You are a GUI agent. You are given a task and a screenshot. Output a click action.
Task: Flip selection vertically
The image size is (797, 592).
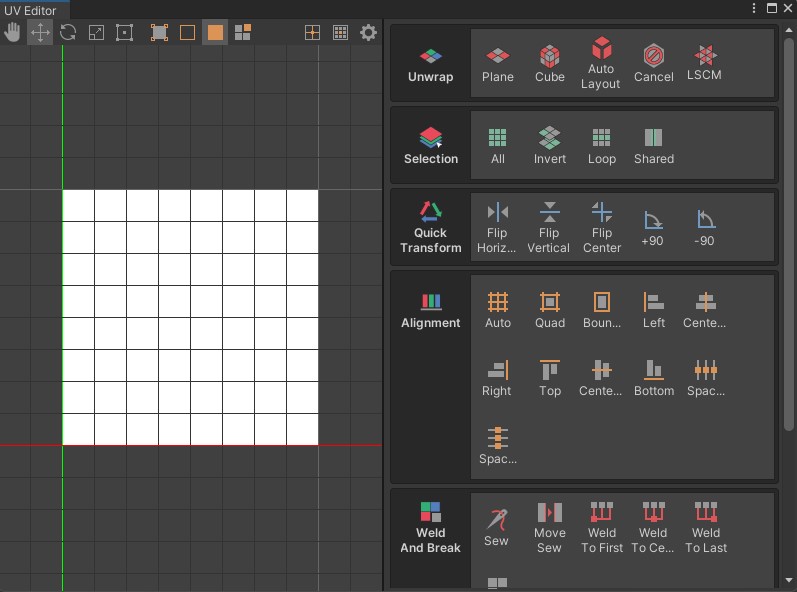pyautogui.click(x=549, y=227)
